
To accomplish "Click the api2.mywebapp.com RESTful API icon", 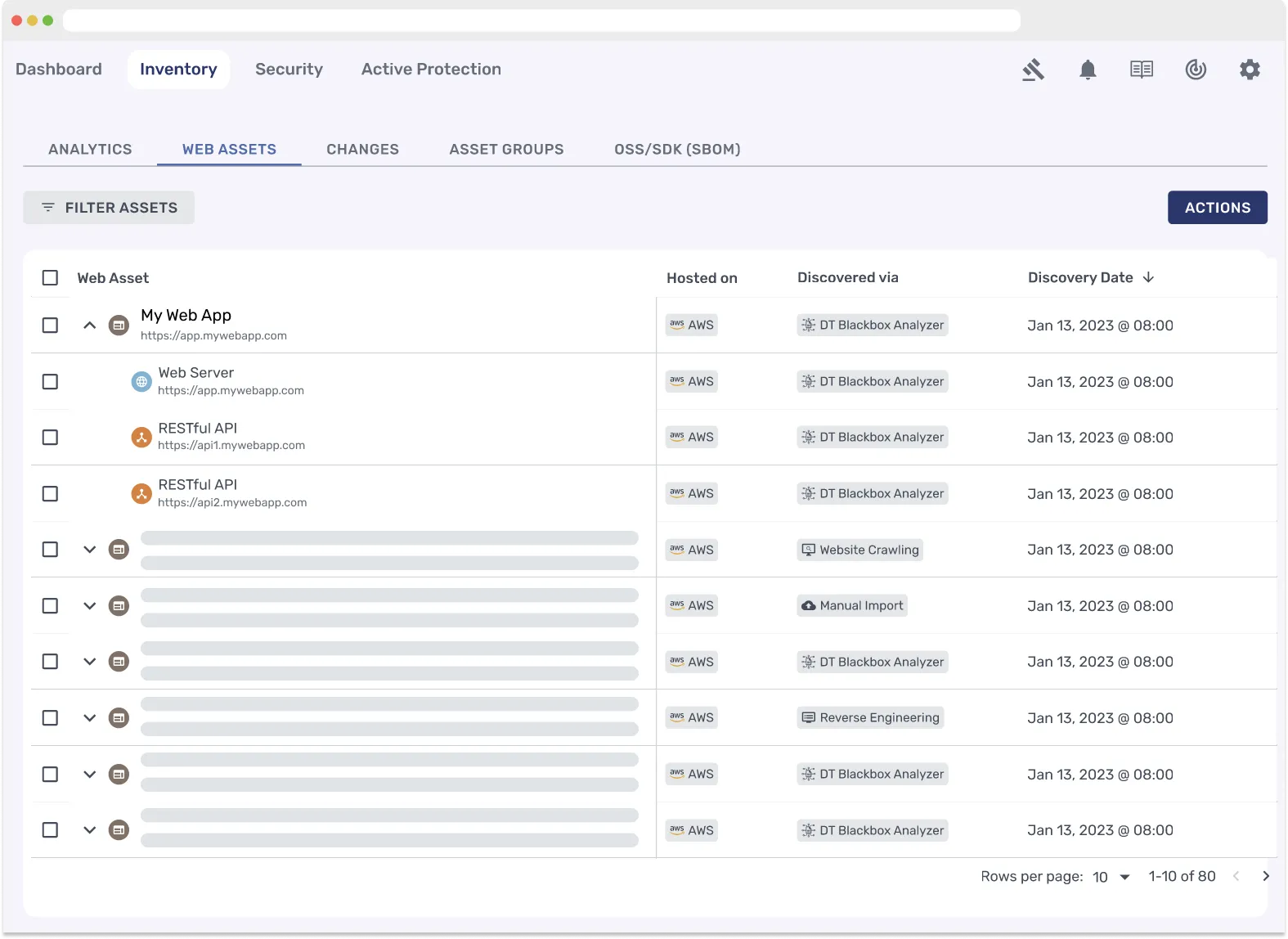I will [141, 494].
